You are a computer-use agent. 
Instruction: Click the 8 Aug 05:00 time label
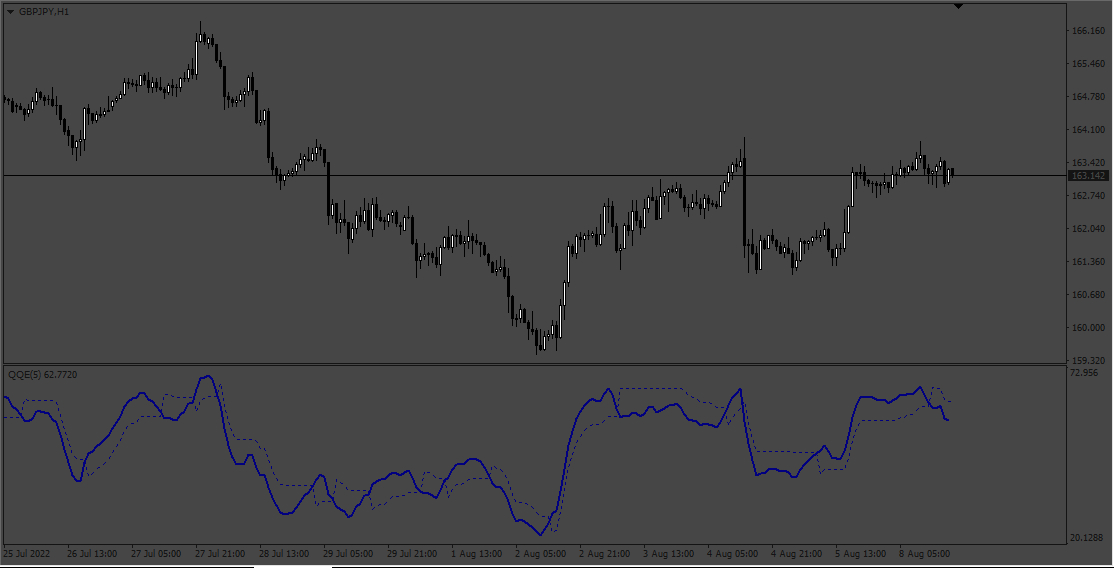point(924,553)
